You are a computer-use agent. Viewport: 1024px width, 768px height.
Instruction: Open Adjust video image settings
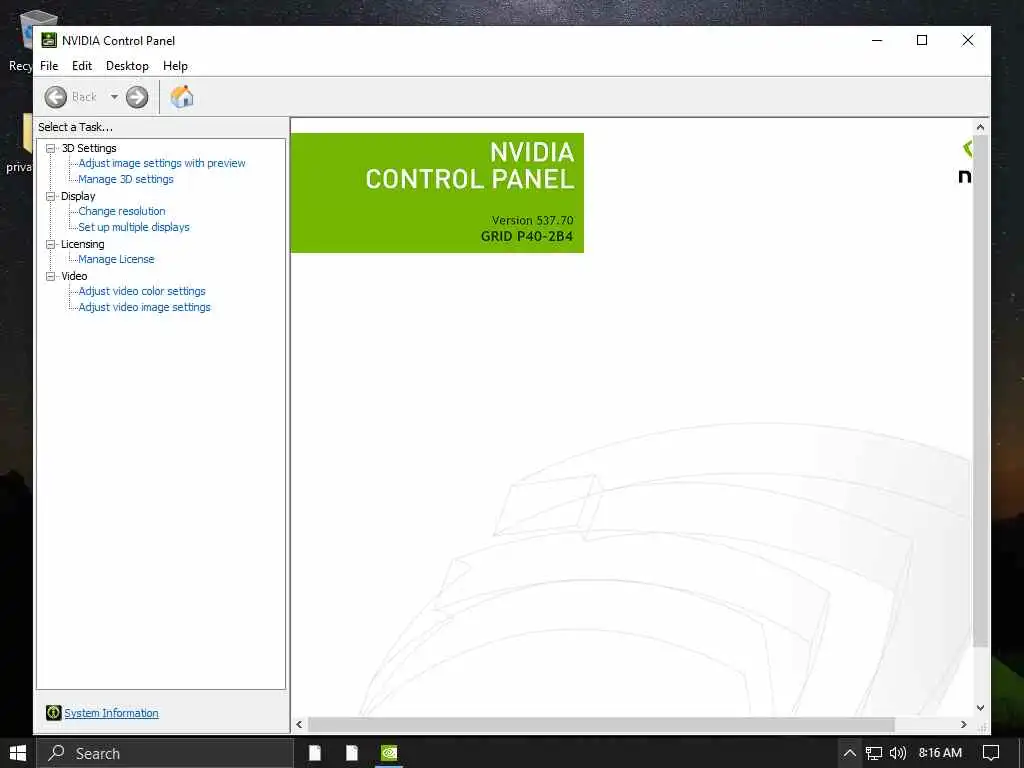pyautogui.click(x=144, y=307)
